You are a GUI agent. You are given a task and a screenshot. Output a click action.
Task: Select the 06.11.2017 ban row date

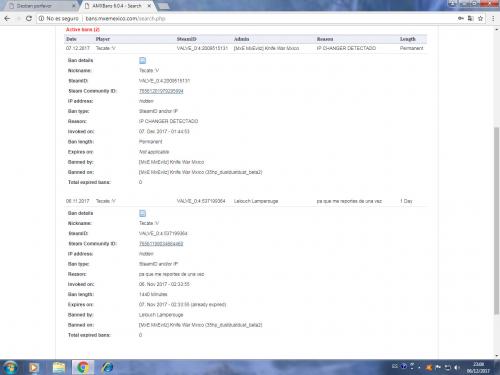point(78,201)
